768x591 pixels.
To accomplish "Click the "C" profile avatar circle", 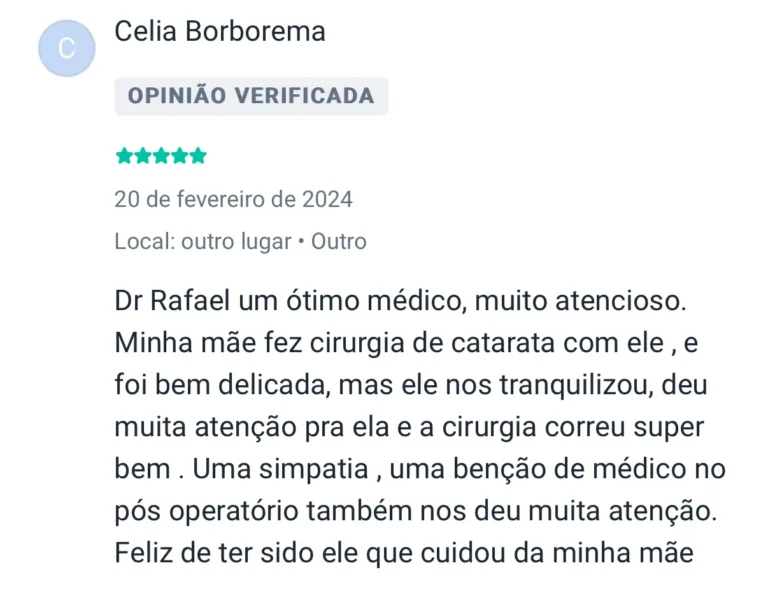I will (66, 48).
